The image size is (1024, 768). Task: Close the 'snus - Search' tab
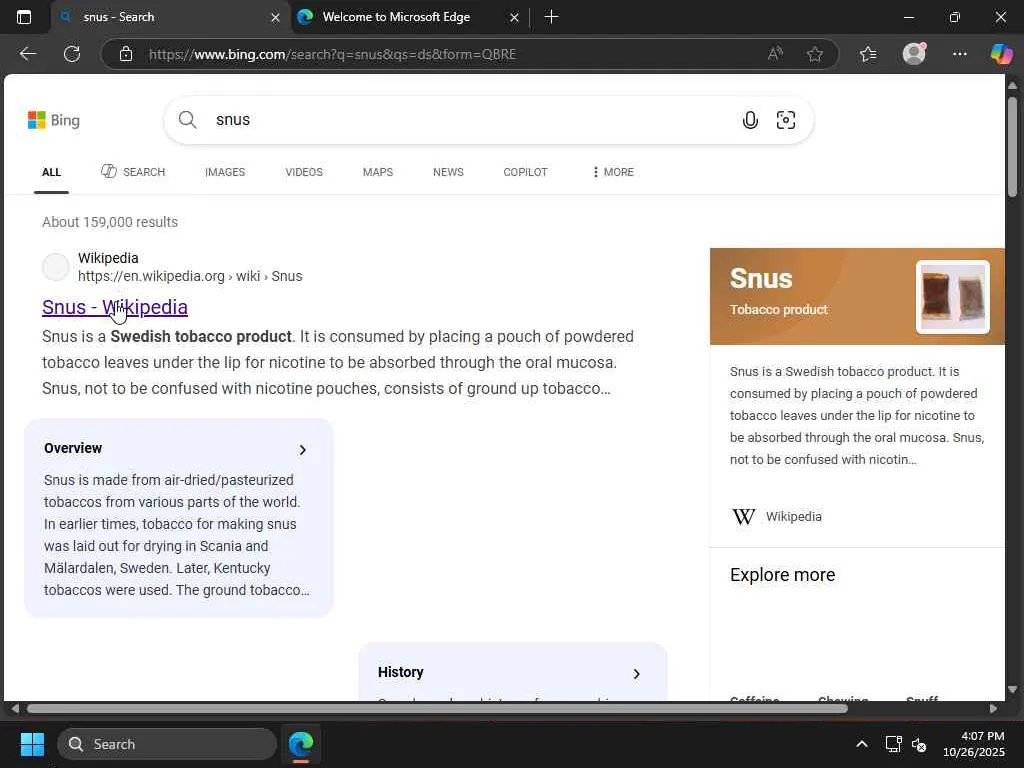276,18
